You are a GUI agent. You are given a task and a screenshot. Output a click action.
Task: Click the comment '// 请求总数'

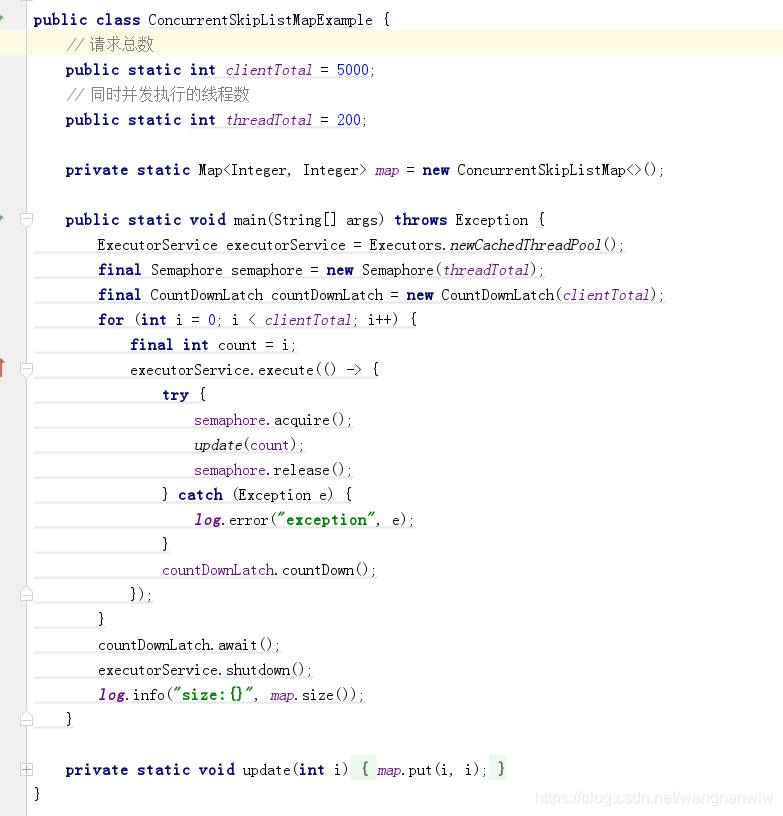click(x=110, y=45)
